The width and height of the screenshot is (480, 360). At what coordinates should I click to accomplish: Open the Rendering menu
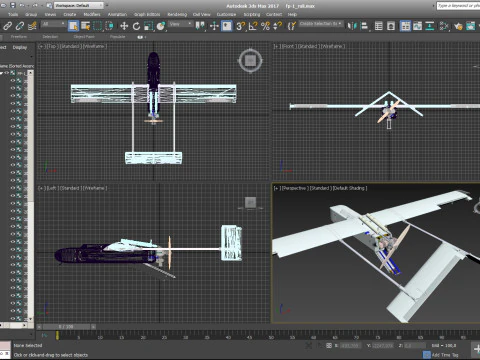tap(177, 14)
